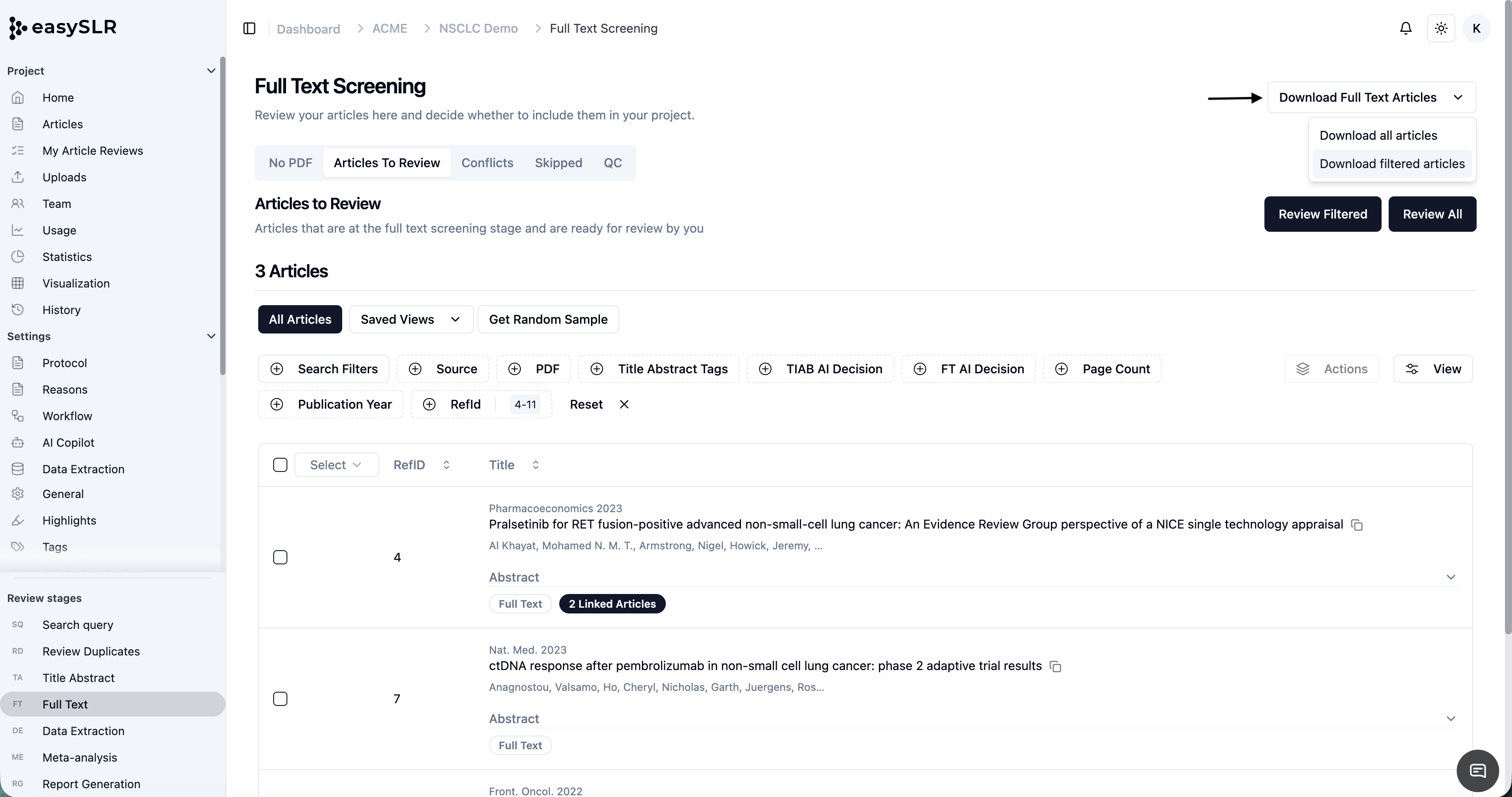Toggle the select-all checkbox in table header
1512x797 pixels.
pyautogui.click(x=280, y=464)
